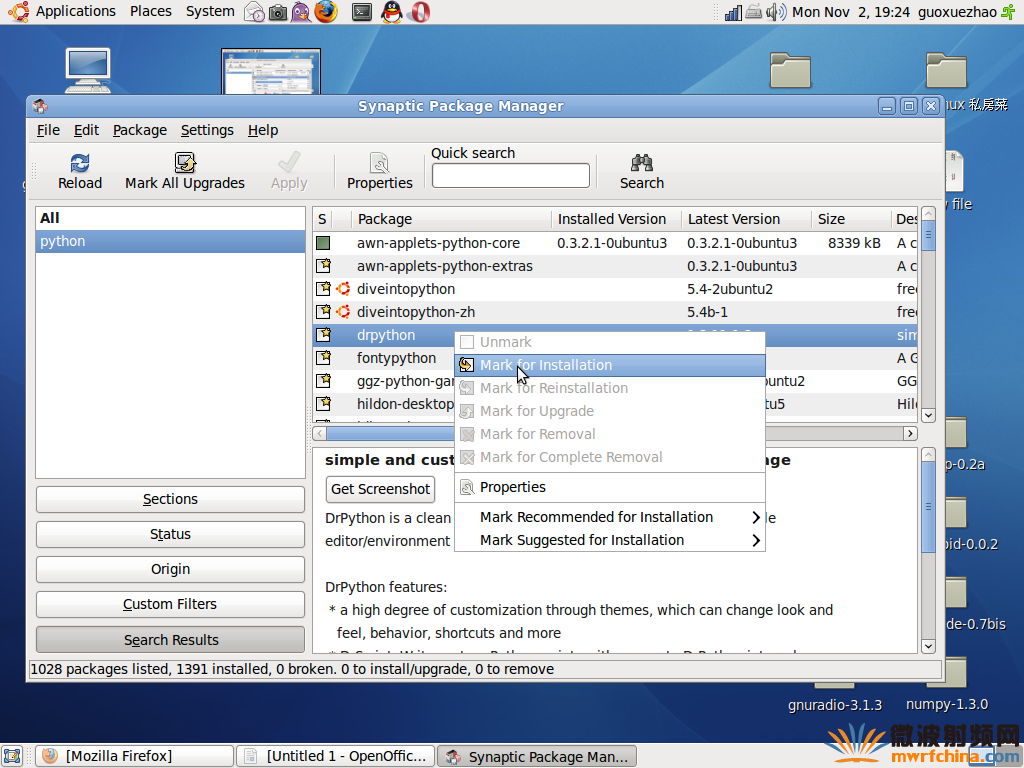Click the network monitor tray icon
This screenshot has width=1024, height=768.
pyautogui.click(x=733, y=12)
